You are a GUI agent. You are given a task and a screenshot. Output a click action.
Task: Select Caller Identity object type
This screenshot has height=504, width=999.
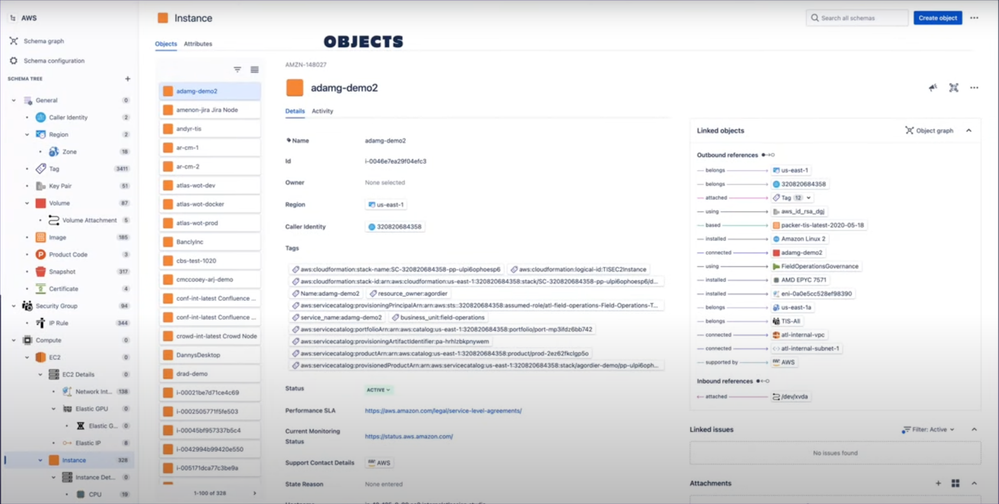click(68, 117)
